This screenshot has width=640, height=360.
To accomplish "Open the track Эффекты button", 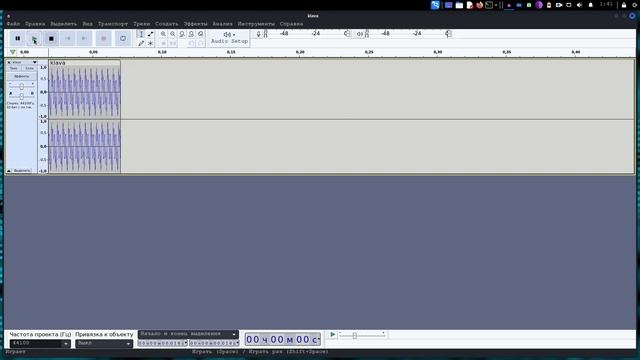I will [x=22, y=76].
